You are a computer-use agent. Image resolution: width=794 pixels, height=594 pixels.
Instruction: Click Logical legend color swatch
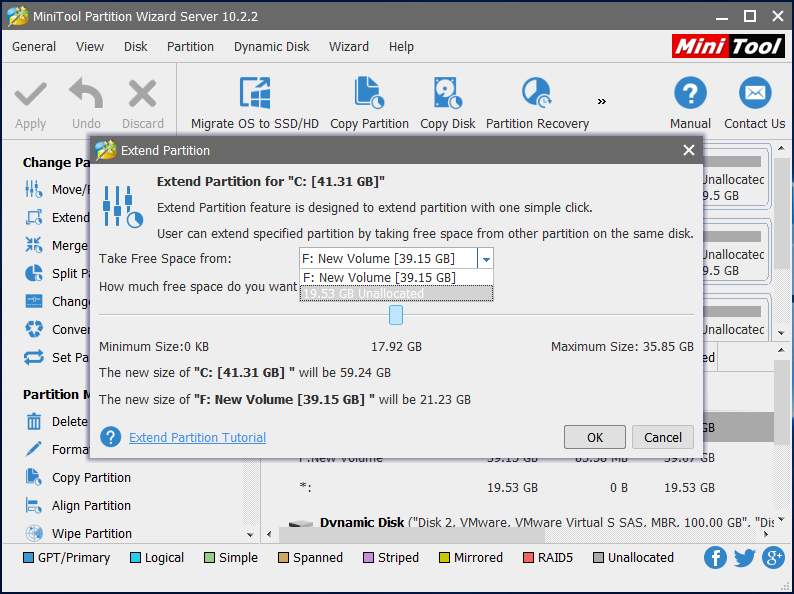pyautogui.click(x=135, y=558)
